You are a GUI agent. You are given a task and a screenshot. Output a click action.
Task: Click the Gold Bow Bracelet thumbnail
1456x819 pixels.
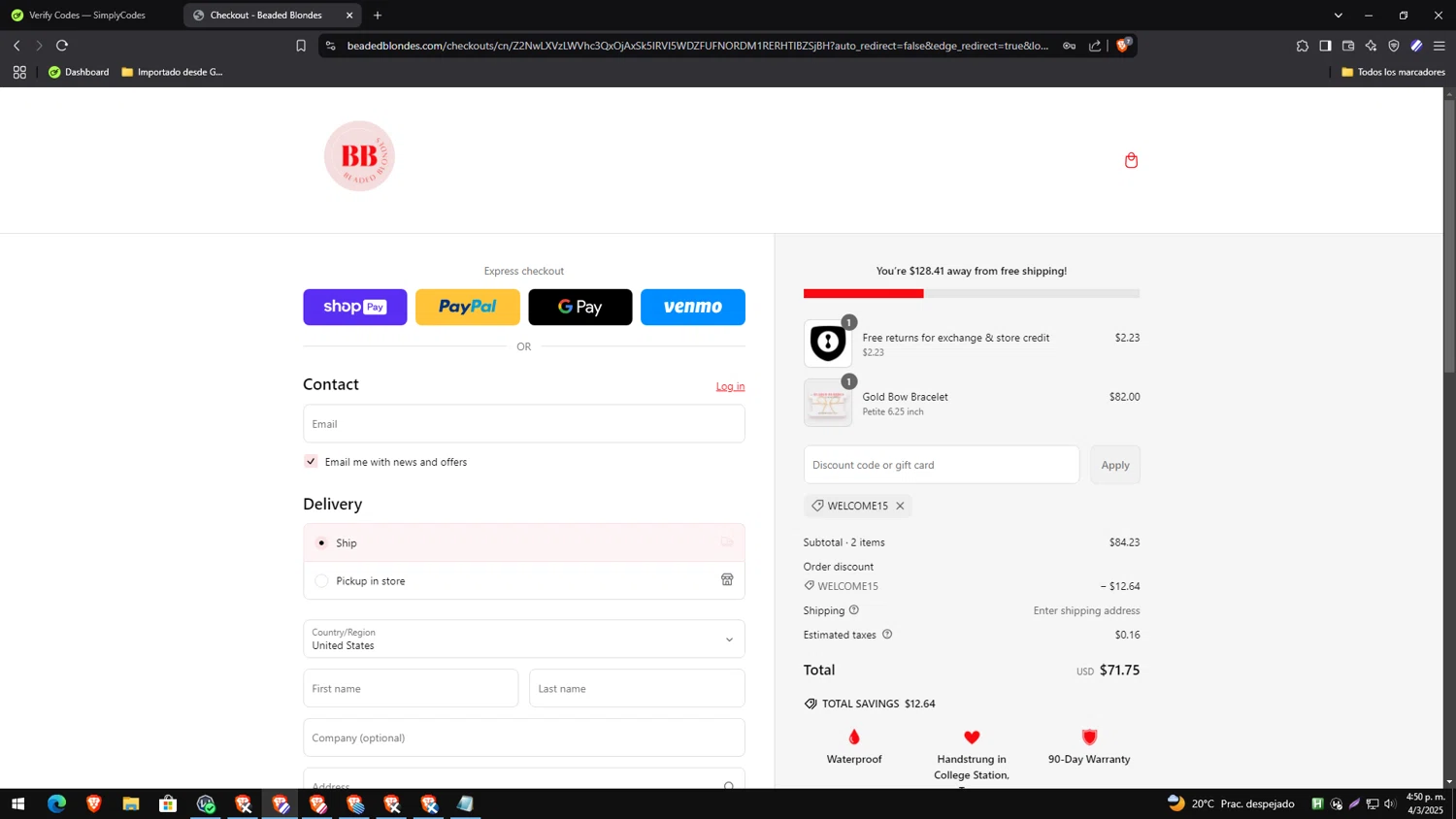pos(828,403)
